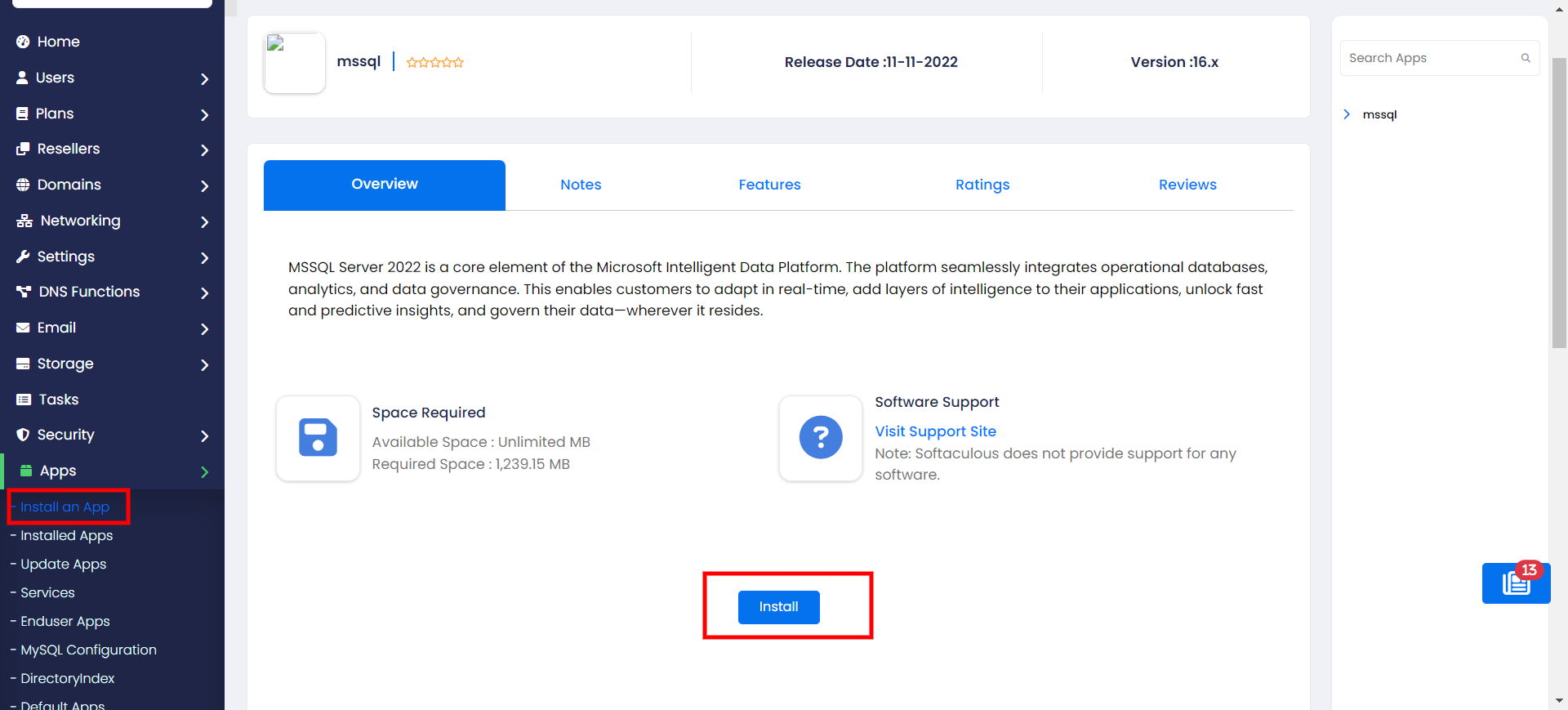Open the Ratings tab
Image resolution: width=1568 pixels, height=710 pixels.
click(x=982, y=185)
